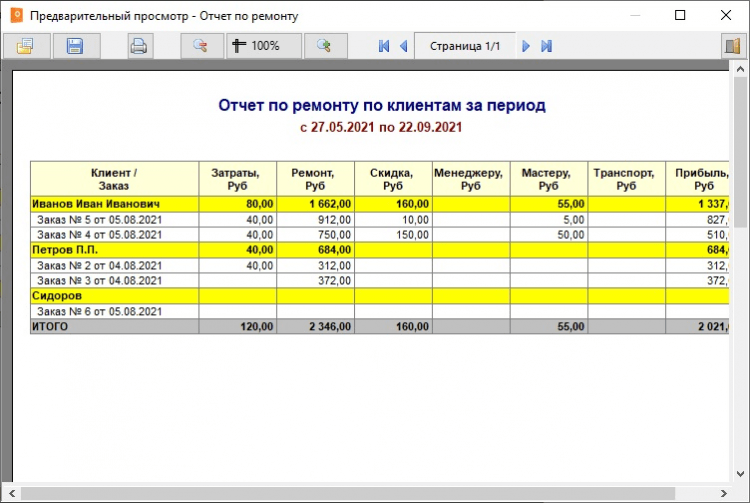Go to the previous page arrow

404,46
